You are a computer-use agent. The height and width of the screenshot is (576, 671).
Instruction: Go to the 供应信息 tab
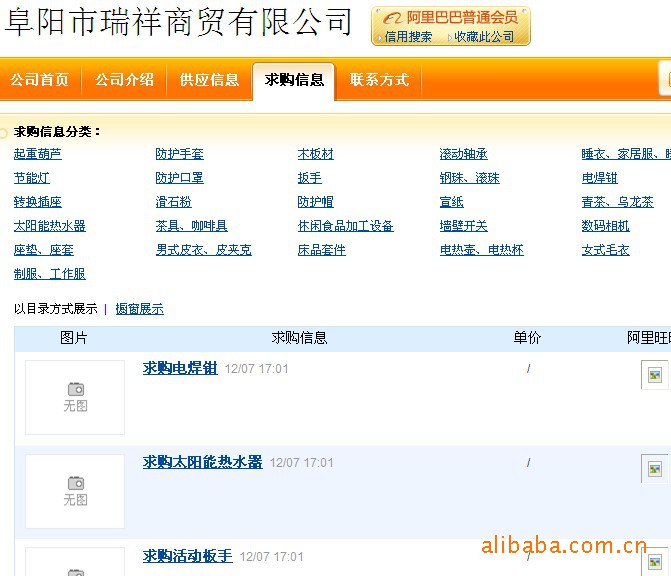209,80
